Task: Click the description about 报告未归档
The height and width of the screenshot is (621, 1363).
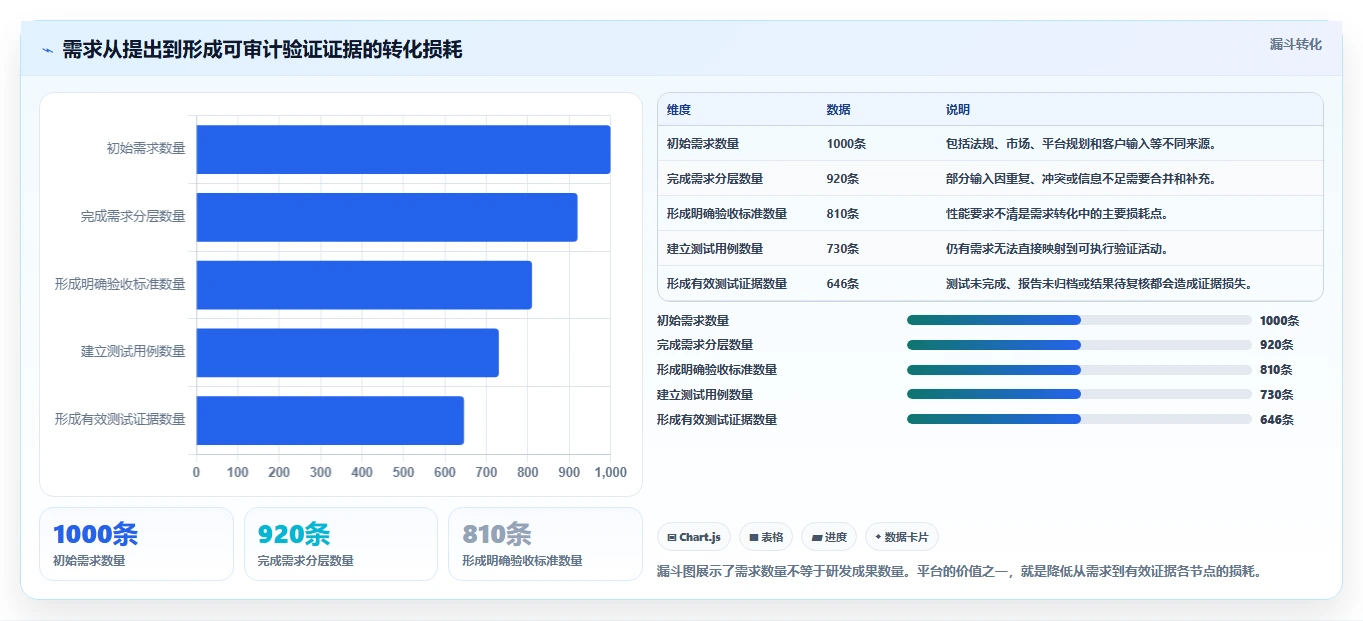Action: click(1099, 284)
